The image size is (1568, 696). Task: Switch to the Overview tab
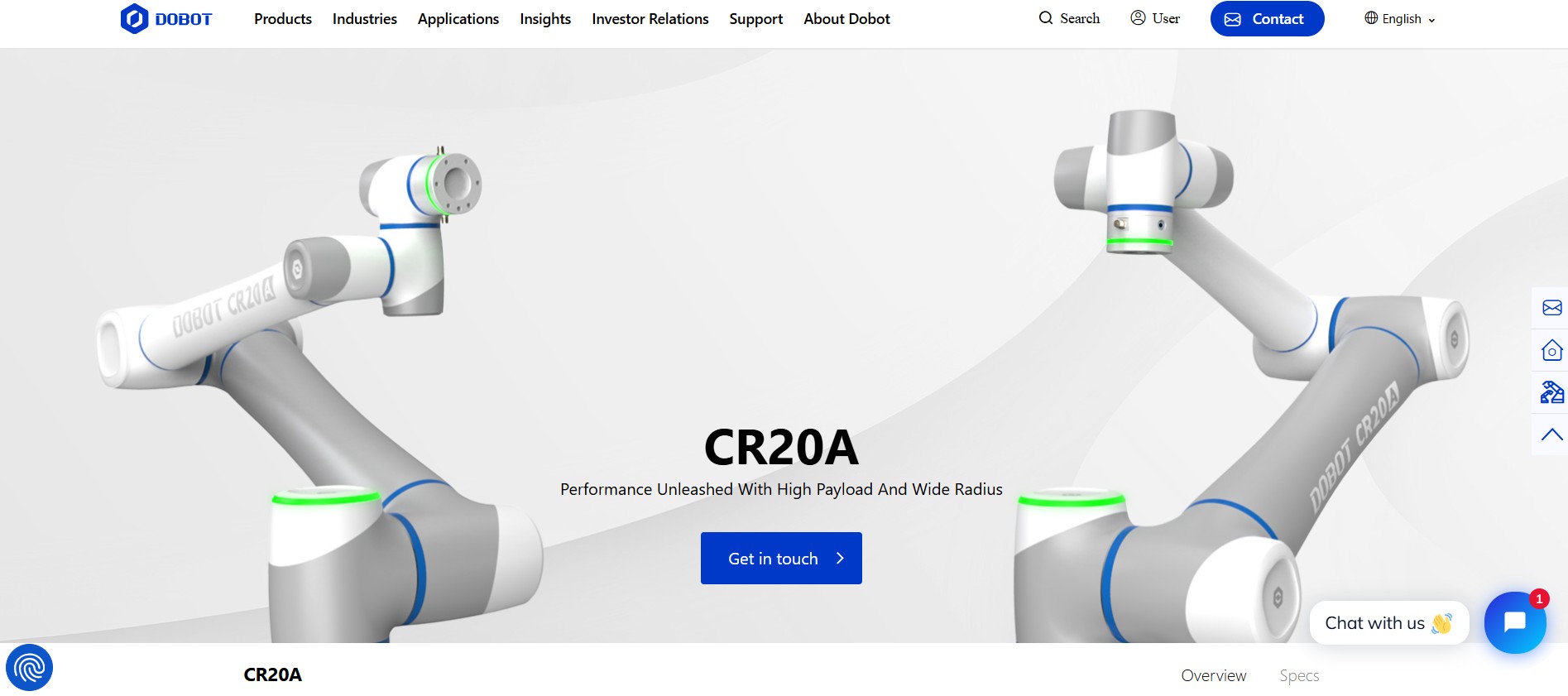(1213, 675)
